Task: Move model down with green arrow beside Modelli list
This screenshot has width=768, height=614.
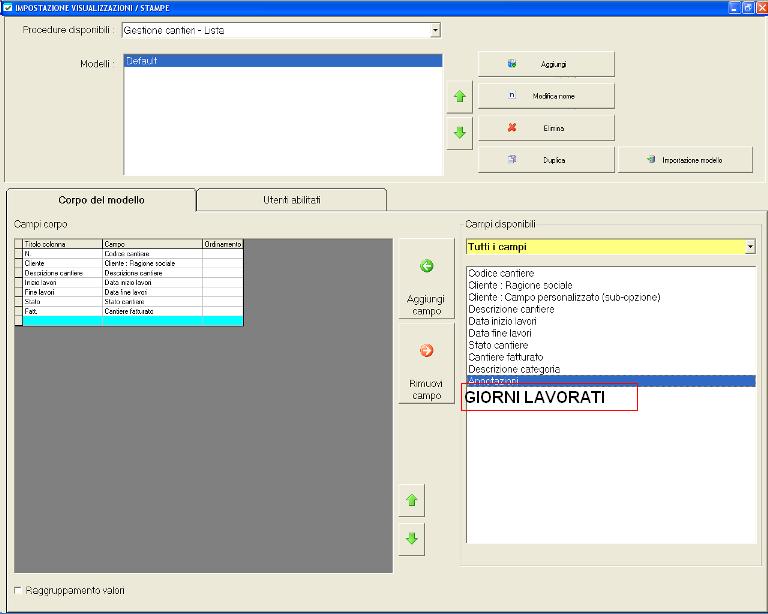Action: pyautogui.click(x=459, y=133)
